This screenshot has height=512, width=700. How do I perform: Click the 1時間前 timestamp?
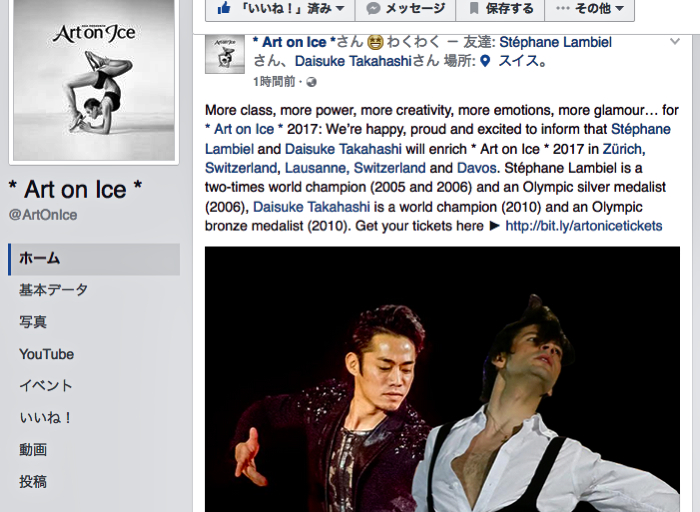(274, 82)
